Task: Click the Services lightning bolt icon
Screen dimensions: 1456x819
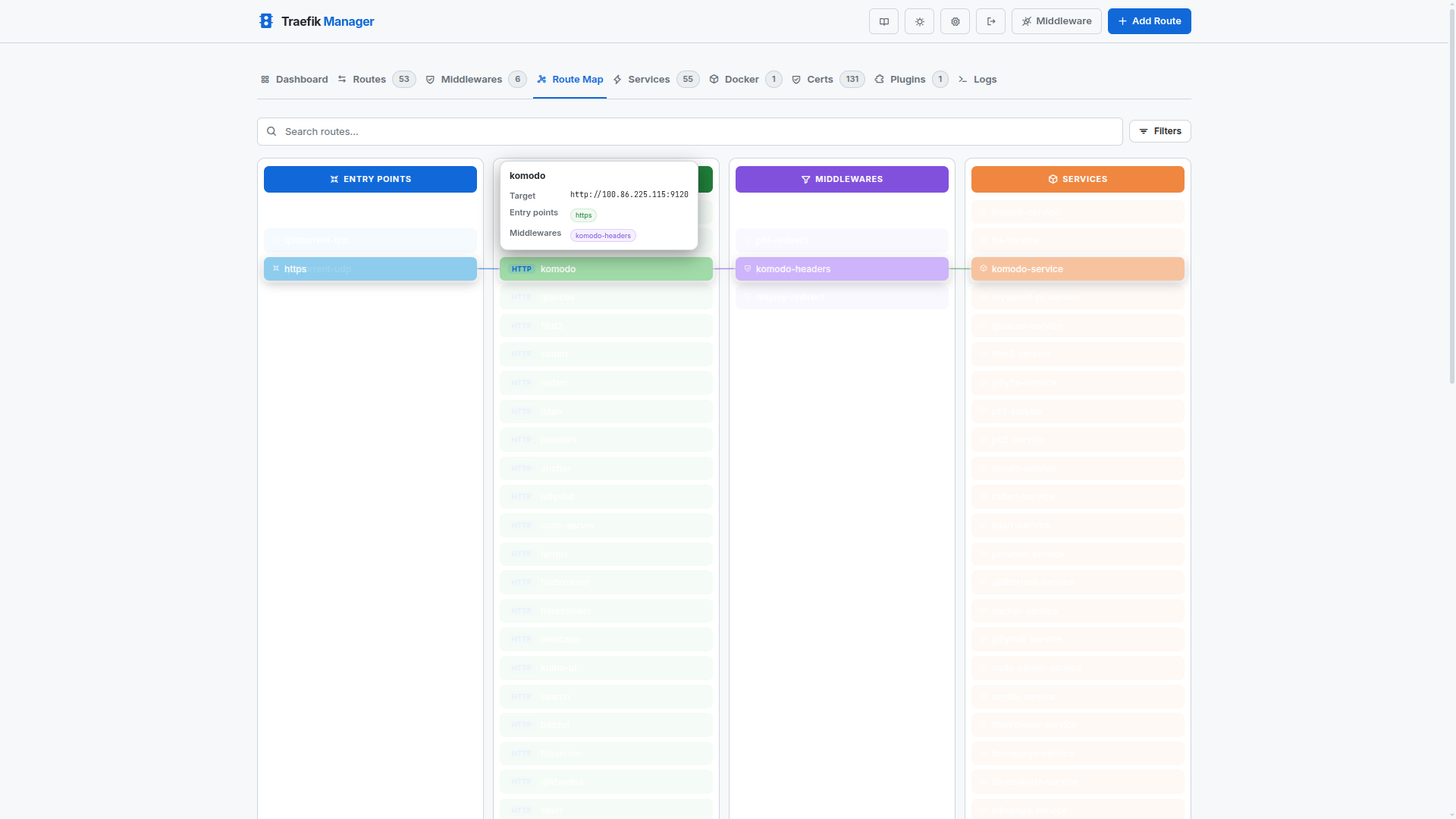Action: point(619,79)
